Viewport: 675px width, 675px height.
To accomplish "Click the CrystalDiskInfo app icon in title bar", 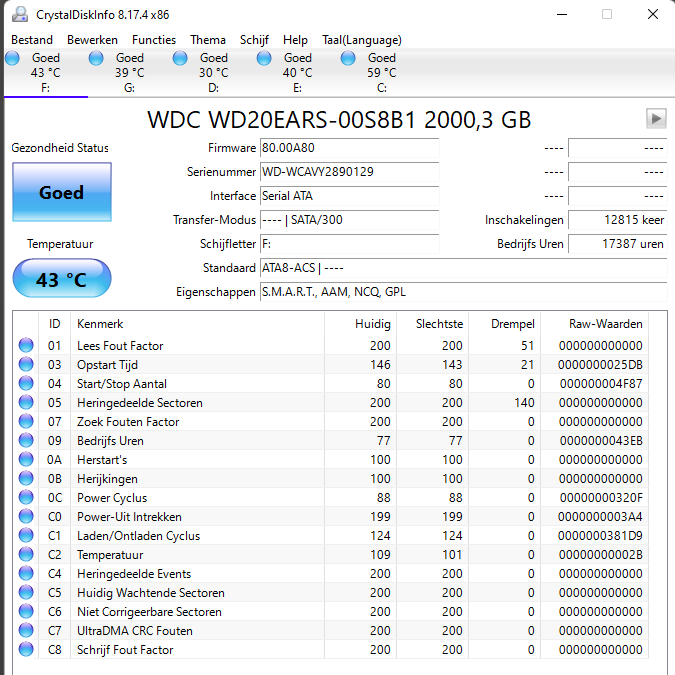I will click(x=20, y=15).
